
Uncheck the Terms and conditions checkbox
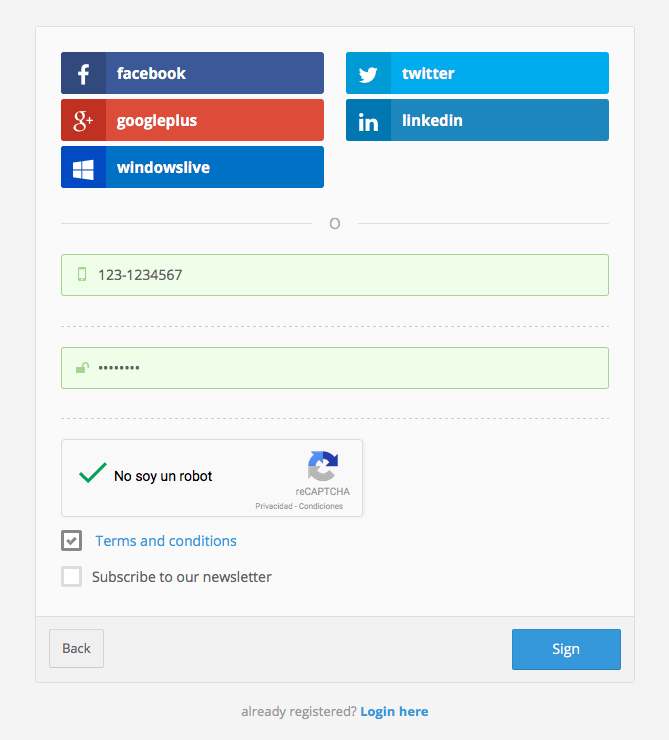click(71, 541)
